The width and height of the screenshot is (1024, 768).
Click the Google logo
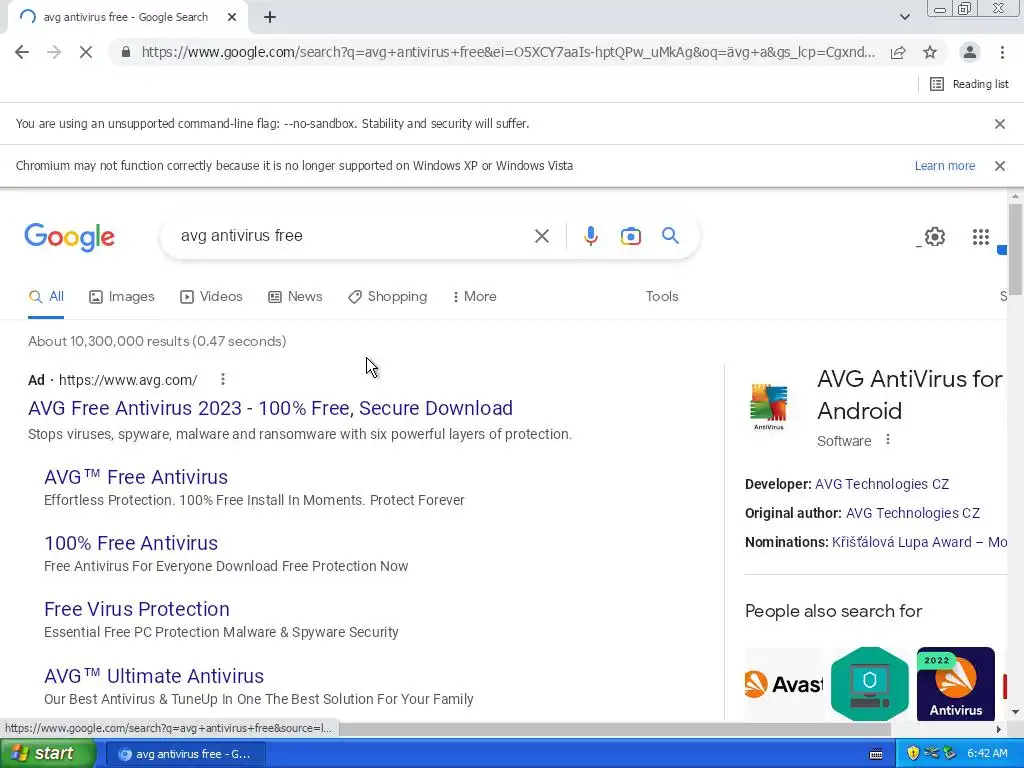(x=69, y=236)
